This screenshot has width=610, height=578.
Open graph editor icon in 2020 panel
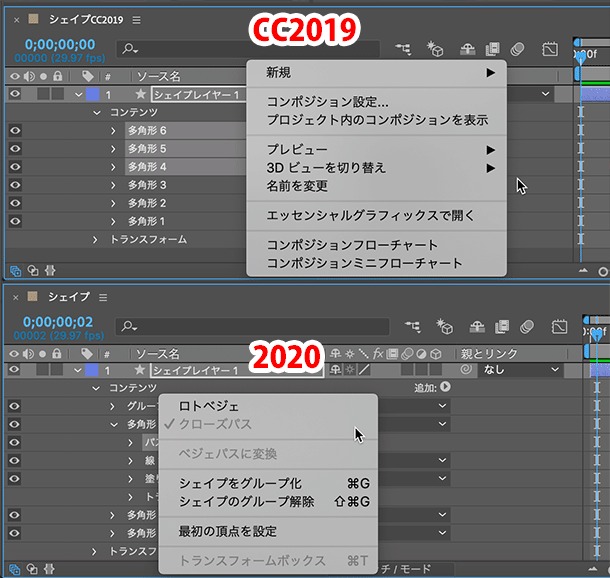(559, 327)
